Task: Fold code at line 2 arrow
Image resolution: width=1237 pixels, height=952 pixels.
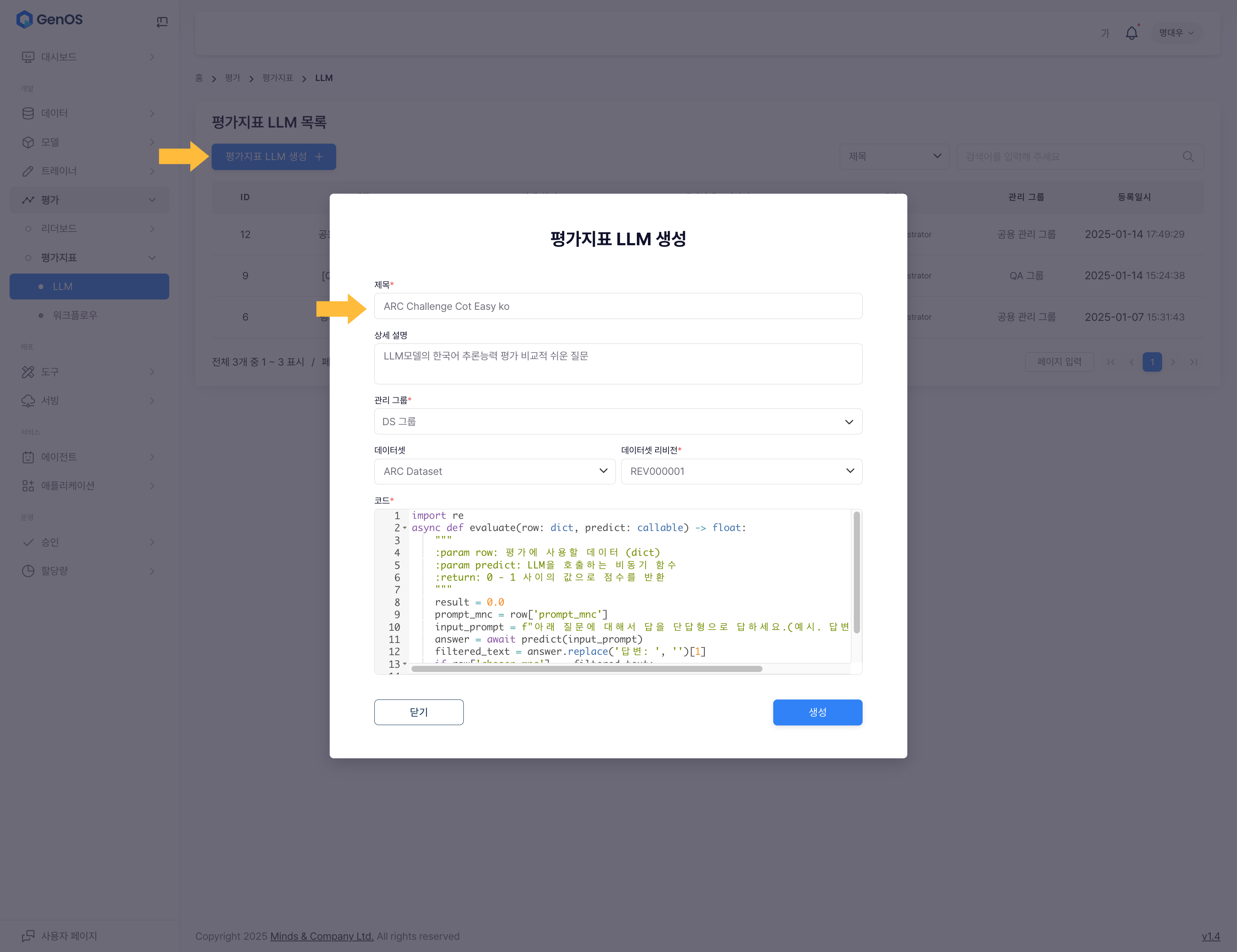Action: click(x=405, y=528)
